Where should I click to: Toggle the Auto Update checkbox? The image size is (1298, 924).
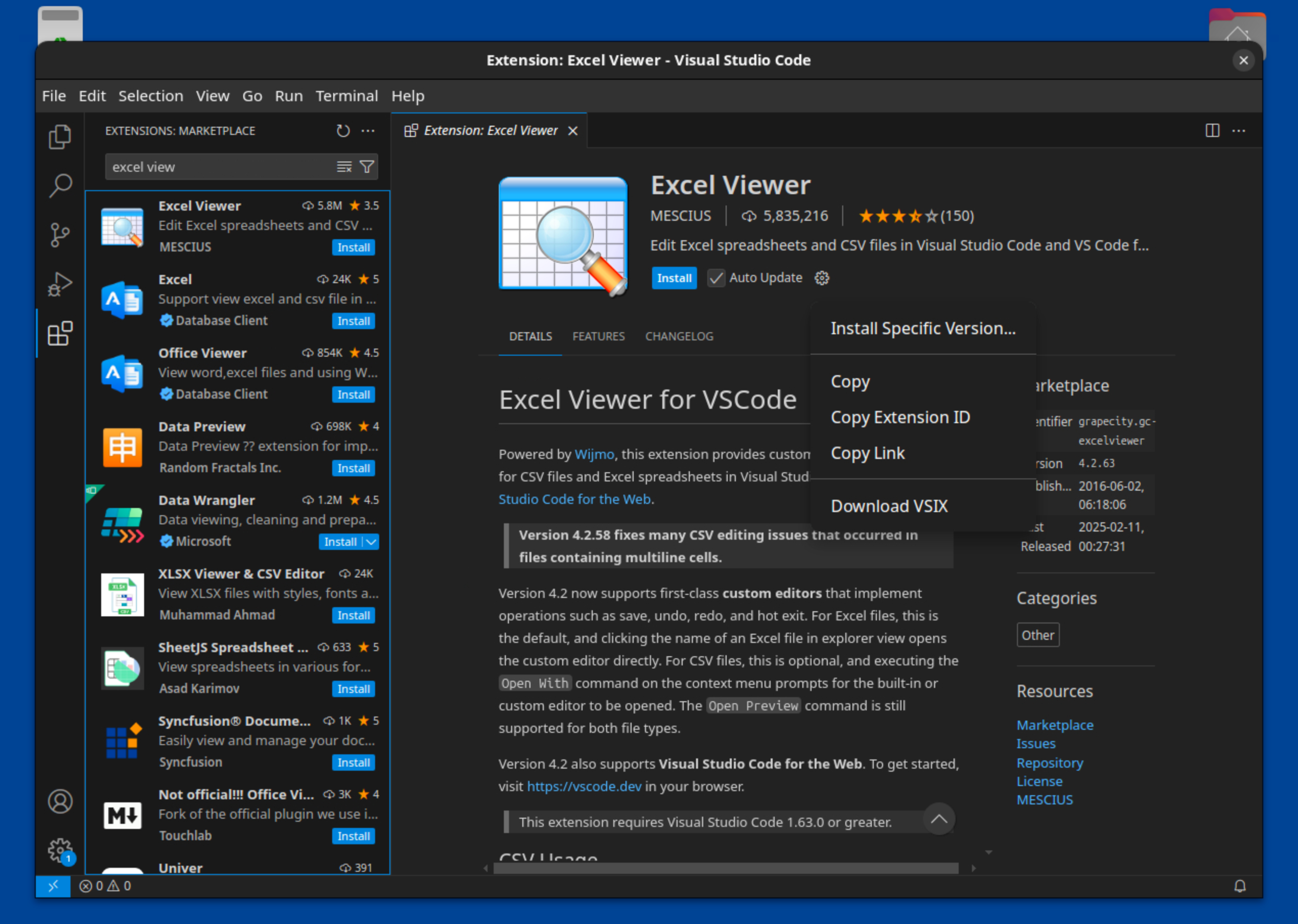[716, 278]
